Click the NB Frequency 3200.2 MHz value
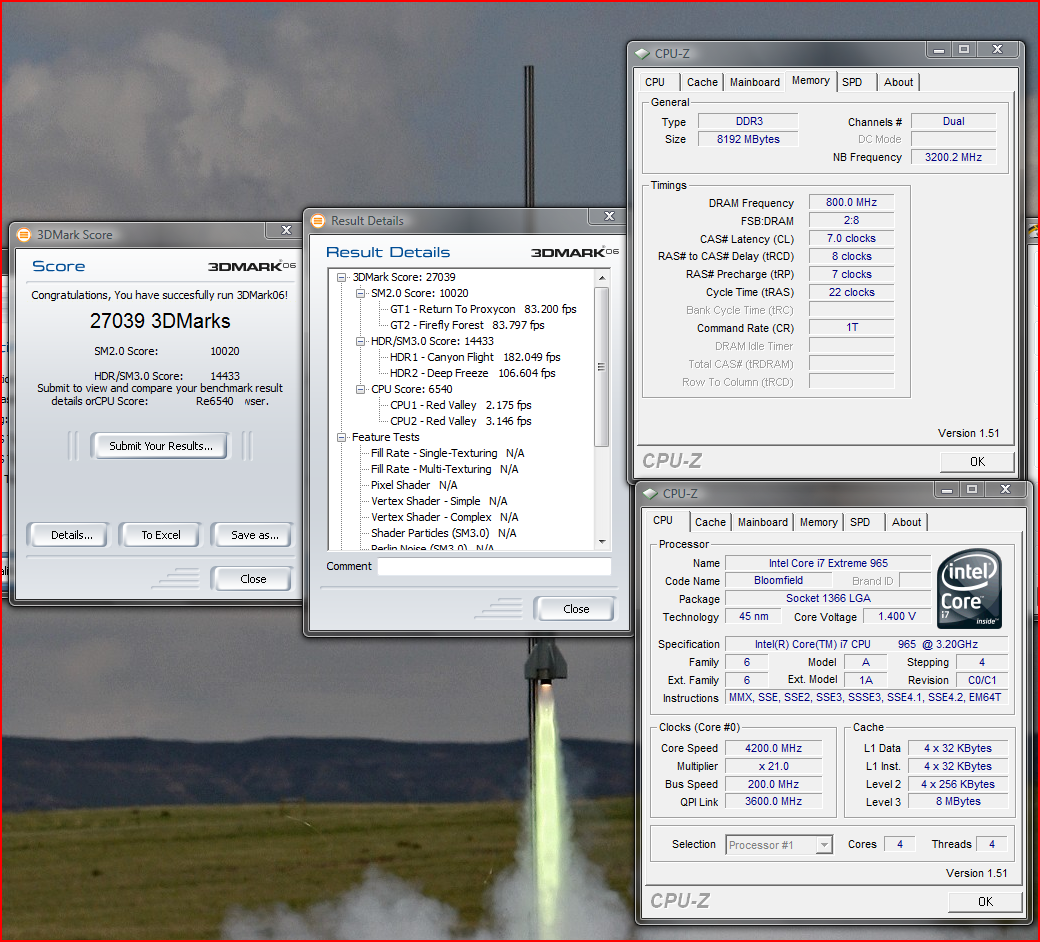 pyautogui.click(x=953, y=157)
